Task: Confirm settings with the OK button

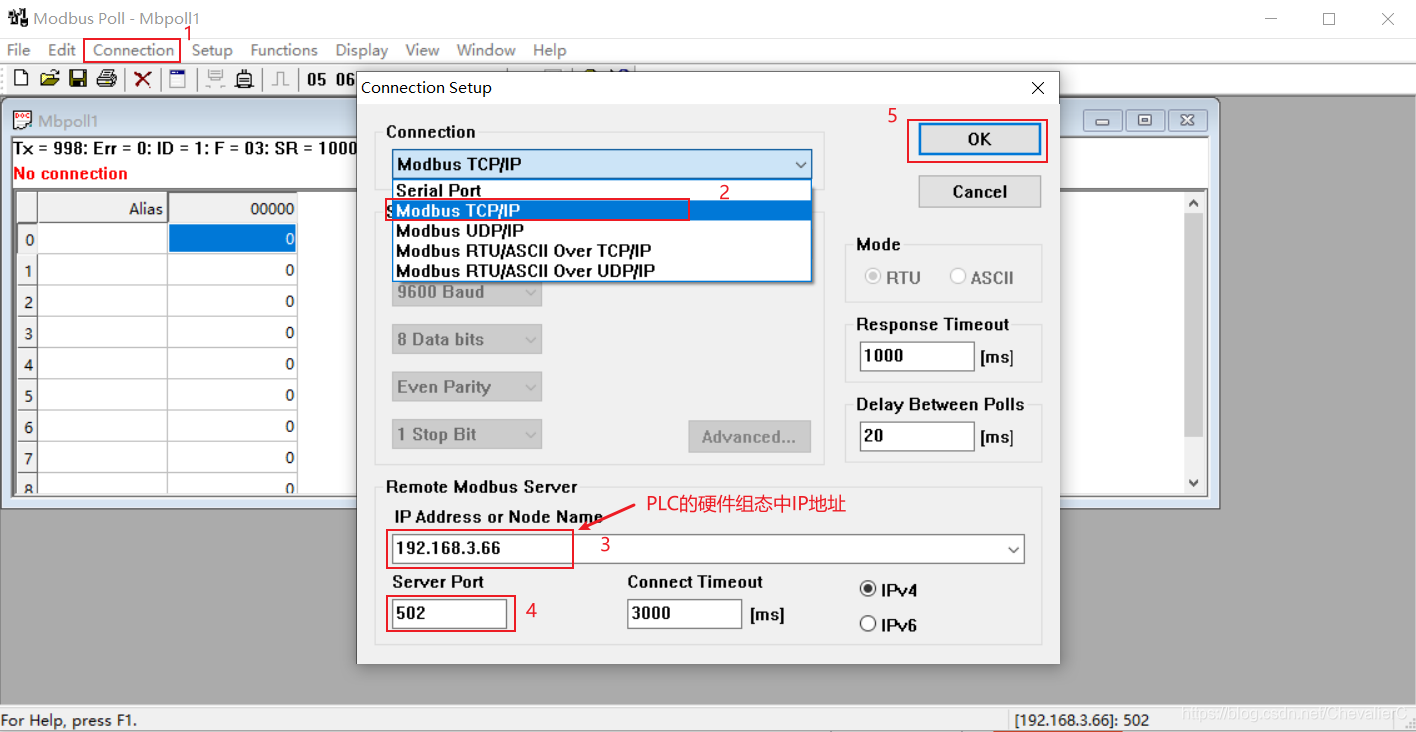Action: tap(977, 139)
